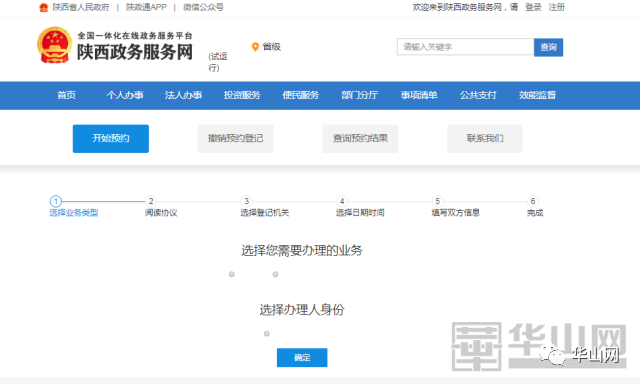The image size is (640, 384).
Task: Click the 陕西政务服务网 site title
Action: point(135,52)
